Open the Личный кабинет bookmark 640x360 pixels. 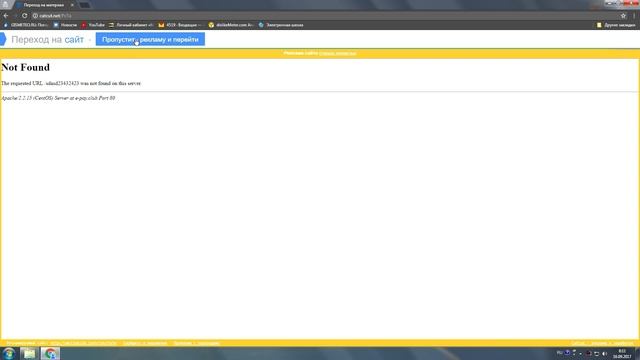131,25
